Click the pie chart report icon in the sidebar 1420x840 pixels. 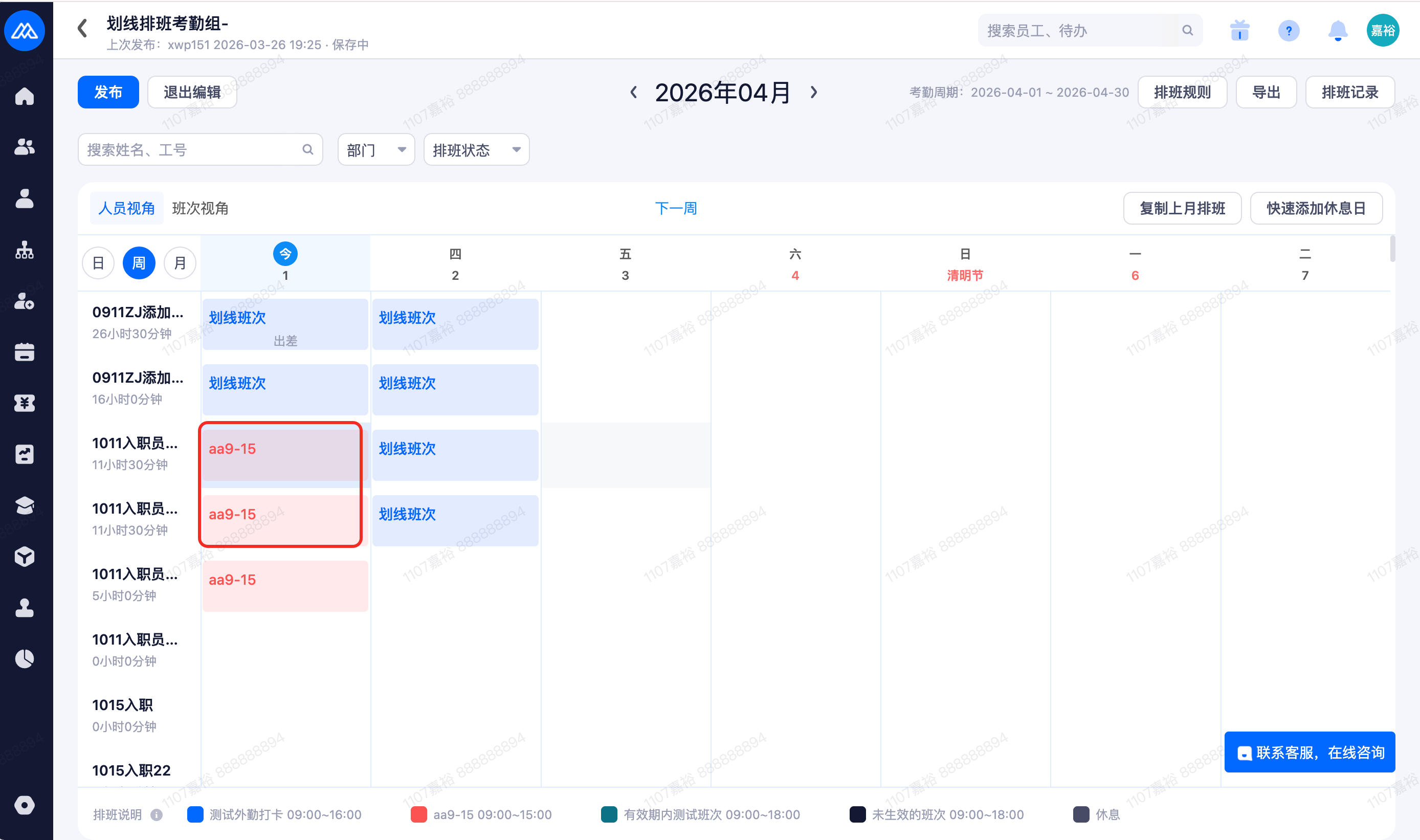click(x=25, y=659)
